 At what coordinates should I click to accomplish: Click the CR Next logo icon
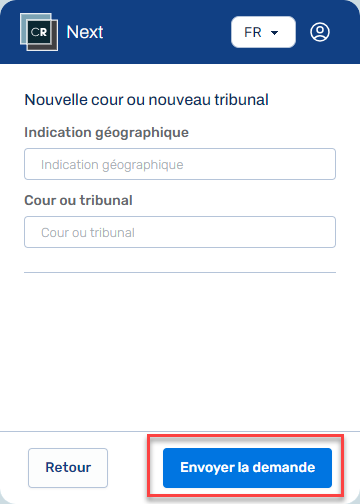coord(39,32)
